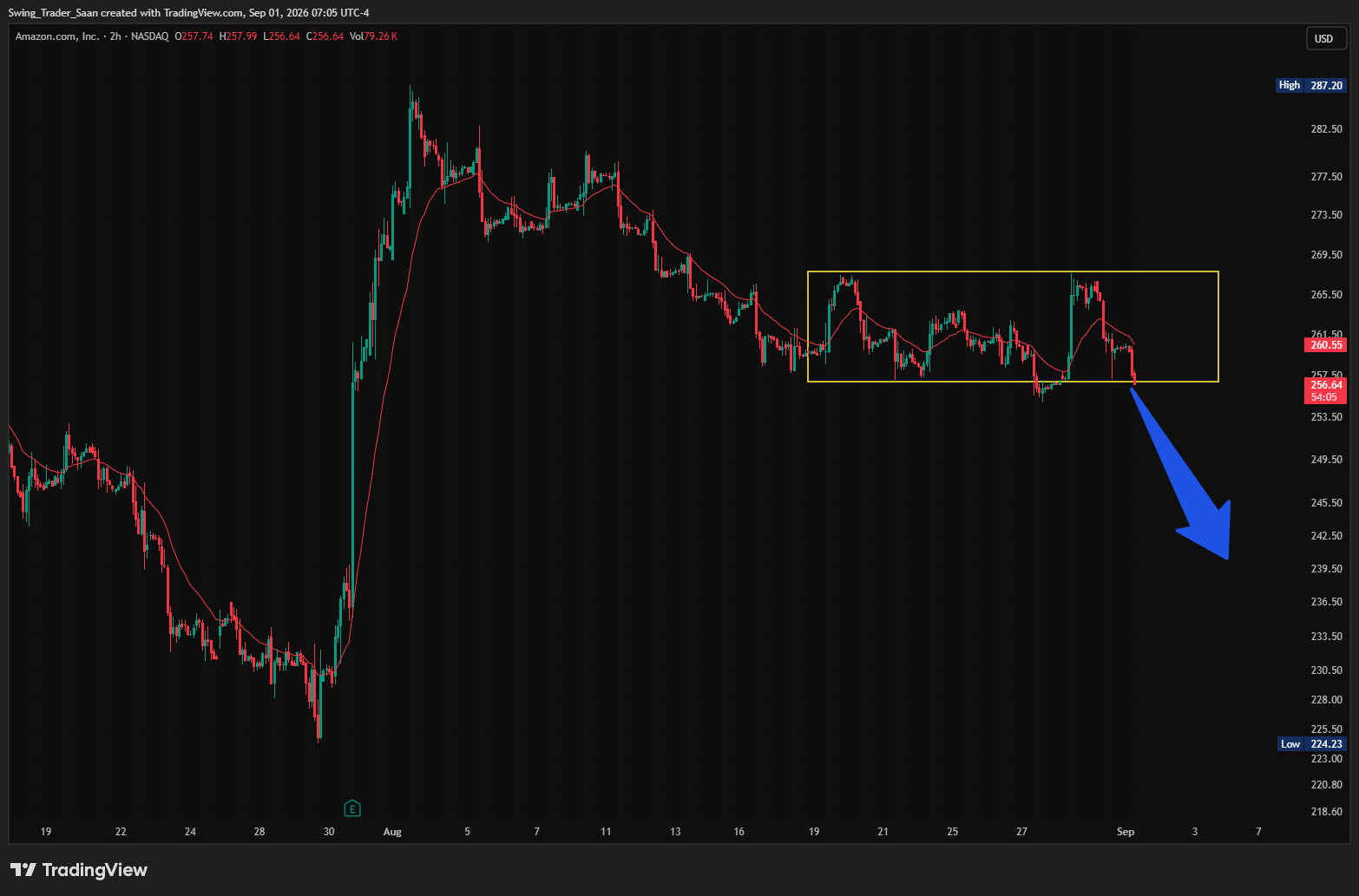
Task: Click the NASDAQ exchange label
Action: [150, 36]
